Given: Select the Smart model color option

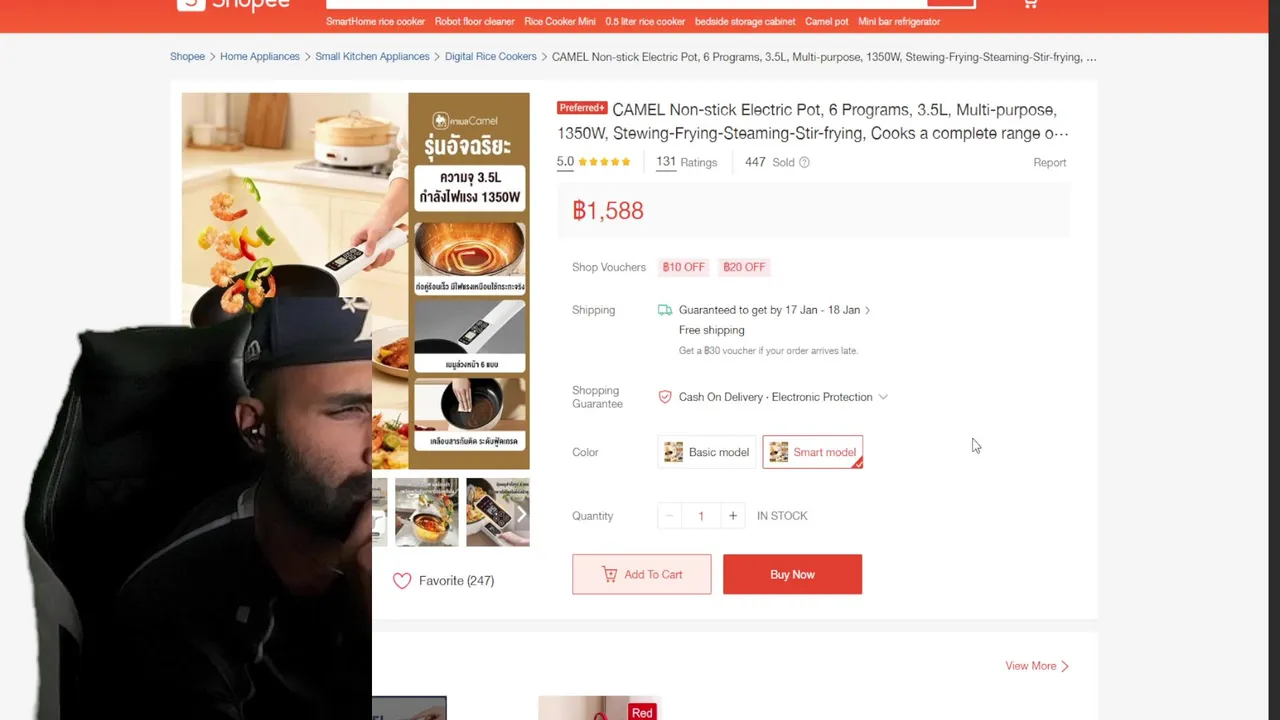Looking at the screenshot, I should [x=813, y=452].
